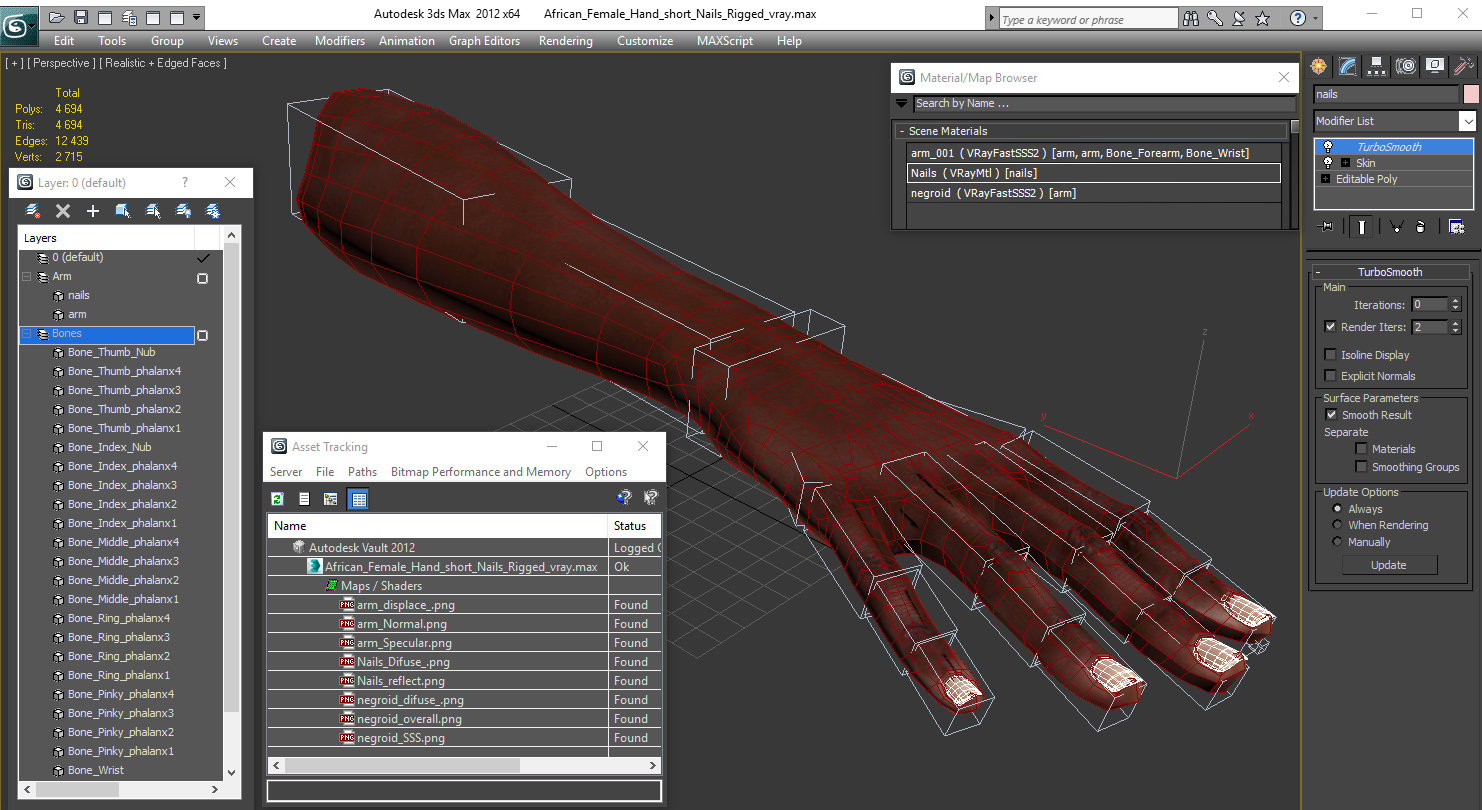
Task: Click the Subscription Center key icon
Action: 1215,18
